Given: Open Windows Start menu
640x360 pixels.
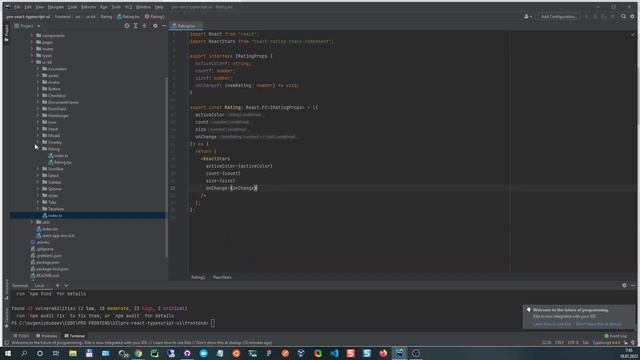Looking at the screenshot, I should 8,353.
